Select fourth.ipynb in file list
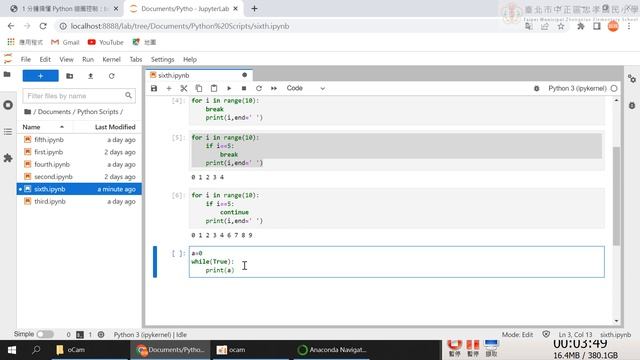 pyautogui.click(x=79, y=164)
